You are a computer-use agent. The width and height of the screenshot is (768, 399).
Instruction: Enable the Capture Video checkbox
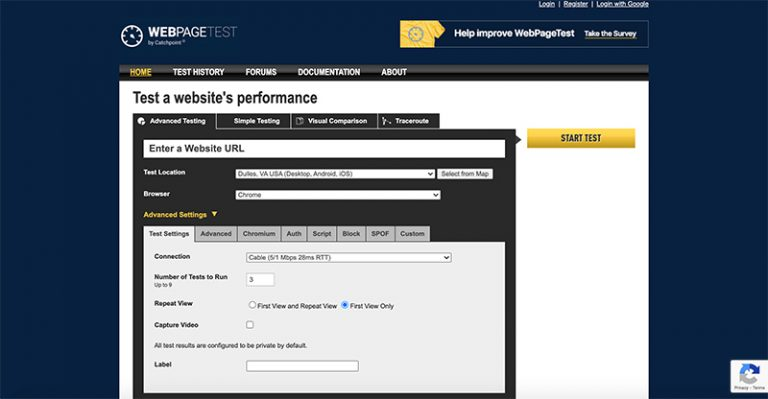[x=250, y=325]
